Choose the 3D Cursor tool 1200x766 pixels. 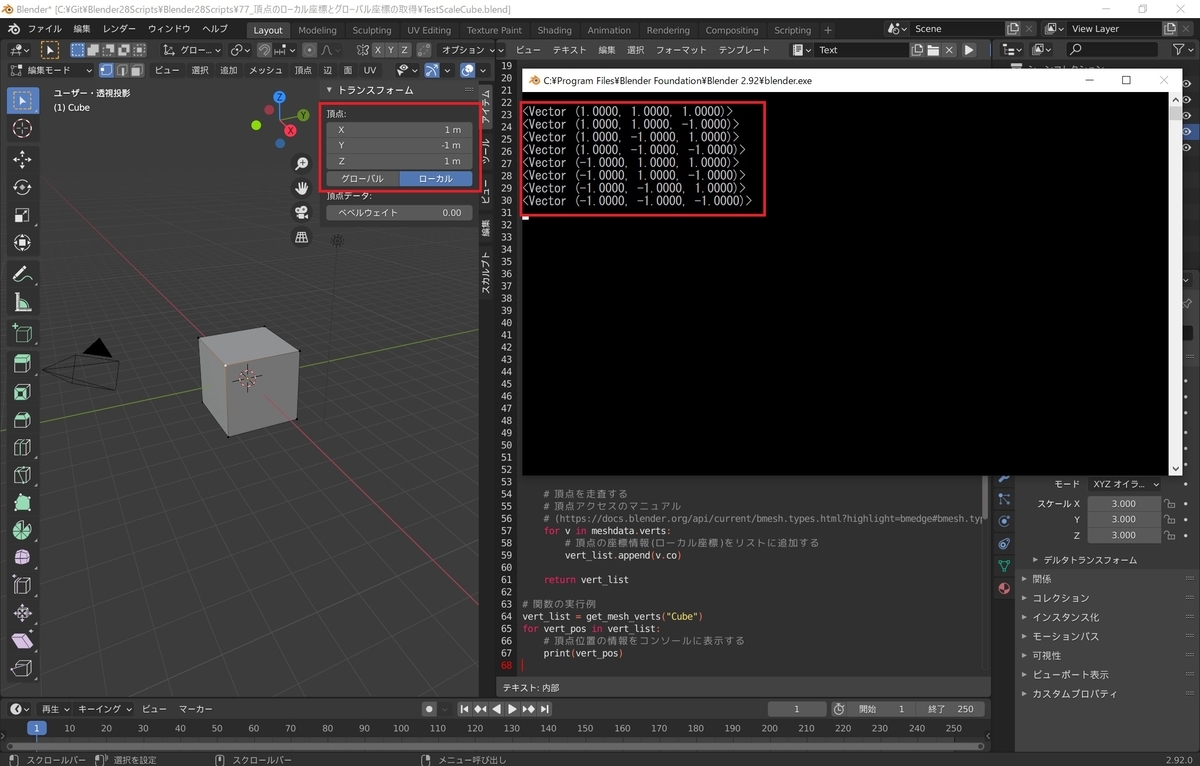point(22,129)
